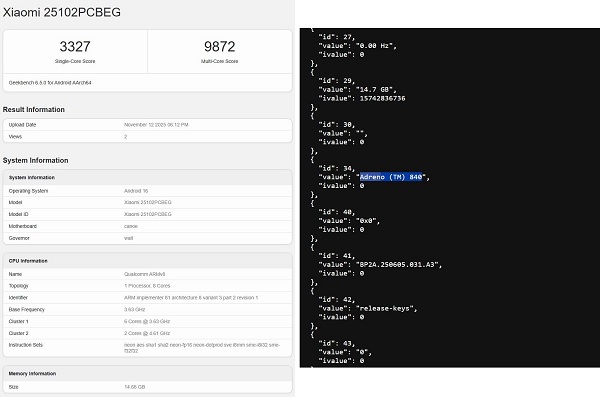Click the Multi-Core Score label

(x=219, y=61)
